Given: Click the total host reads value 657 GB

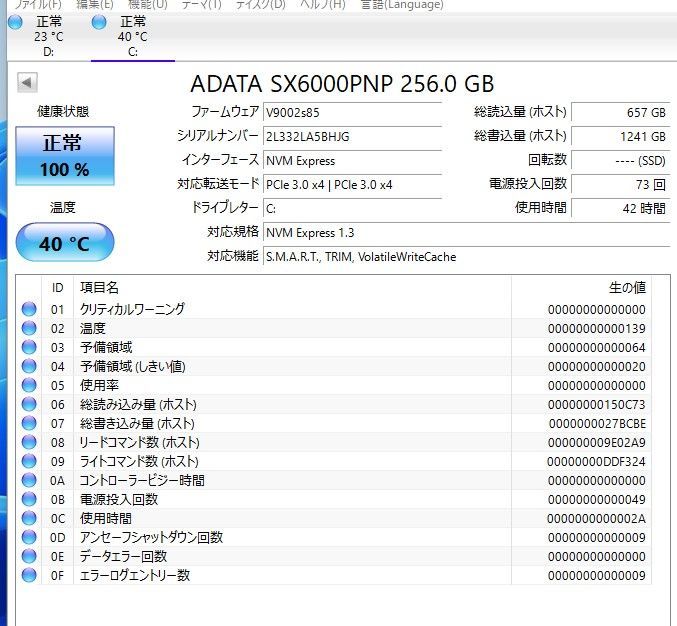Looking at the screenshot, I should point(621,113).
